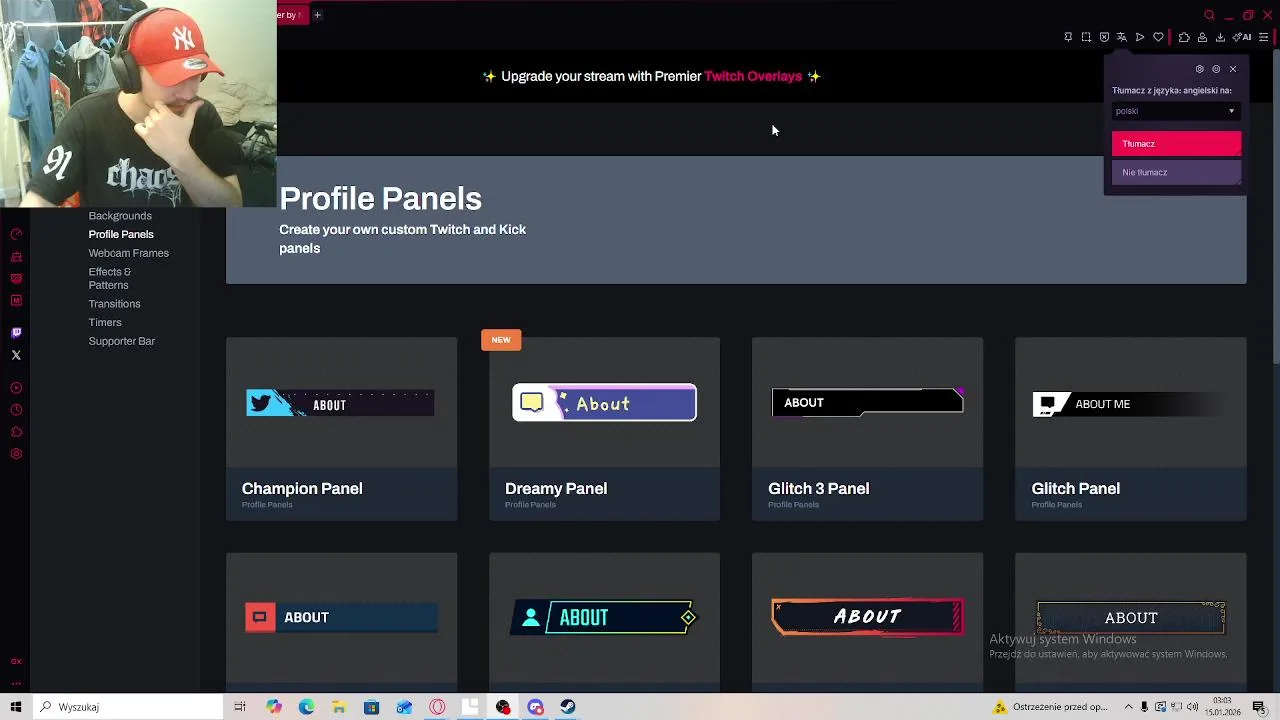This screenshot has height=720, width=1280.
Task: Open Extensions cube icon in sidebar
Action: (x=16, y=432)
